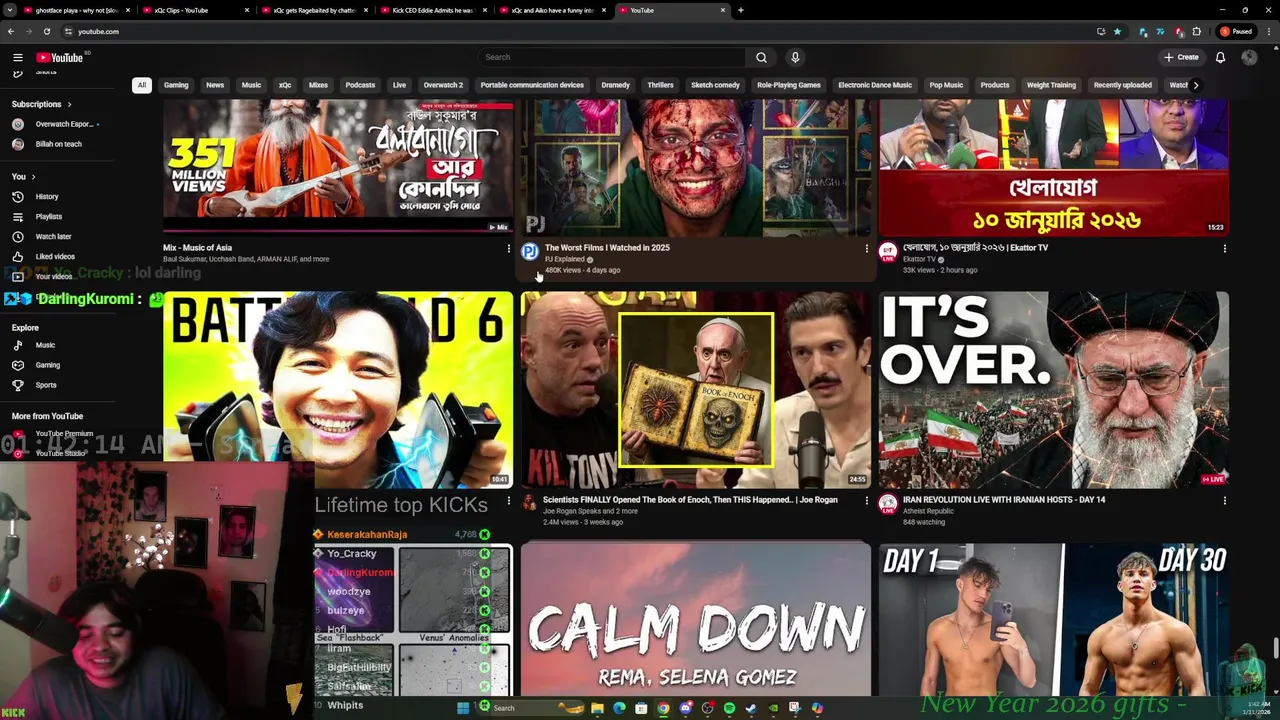Screen dimensions: 1280x720
Task: Select the All filter chip
Action: coord(141,85)
